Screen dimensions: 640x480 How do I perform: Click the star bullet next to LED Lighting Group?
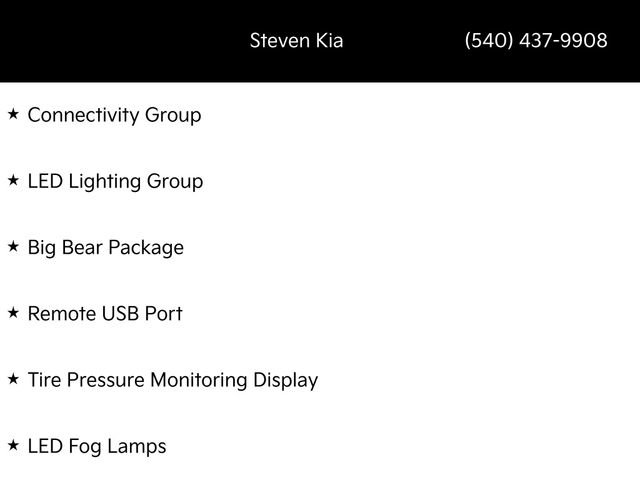[13, 181]
